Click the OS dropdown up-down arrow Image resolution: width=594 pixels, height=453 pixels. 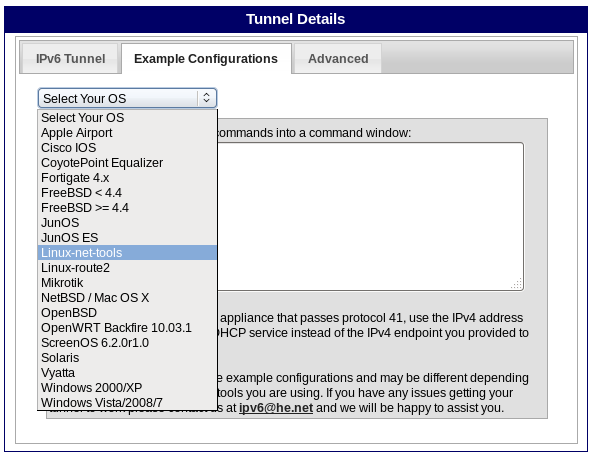(206, 98)
